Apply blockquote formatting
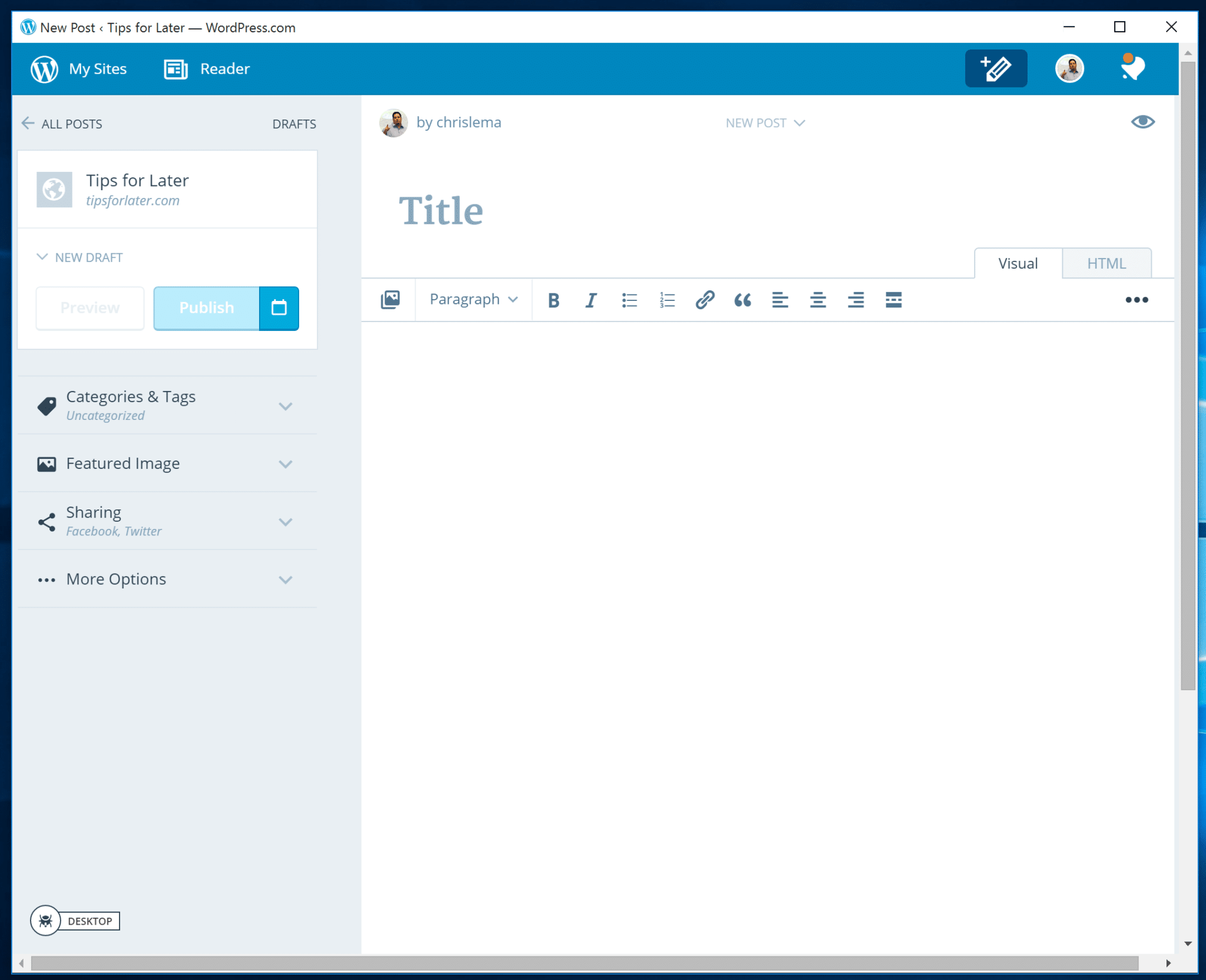This screenshot has height=980, width=1206. tap(742, 300)
